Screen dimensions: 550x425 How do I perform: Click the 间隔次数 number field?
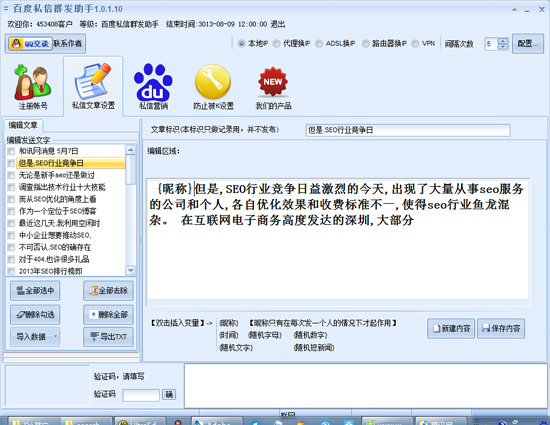click(491, 44)
